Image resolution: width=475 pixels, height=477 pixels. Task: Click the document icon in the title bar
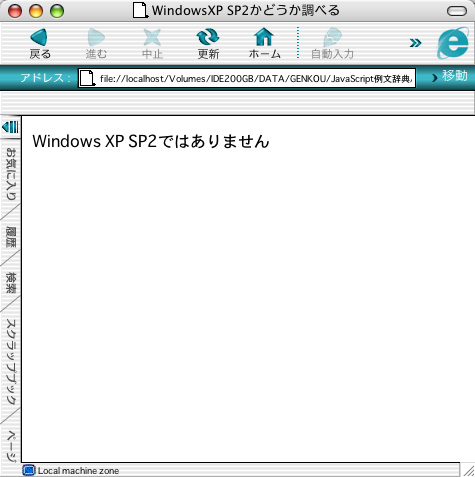pyautogui.click(x=140, y=10)
